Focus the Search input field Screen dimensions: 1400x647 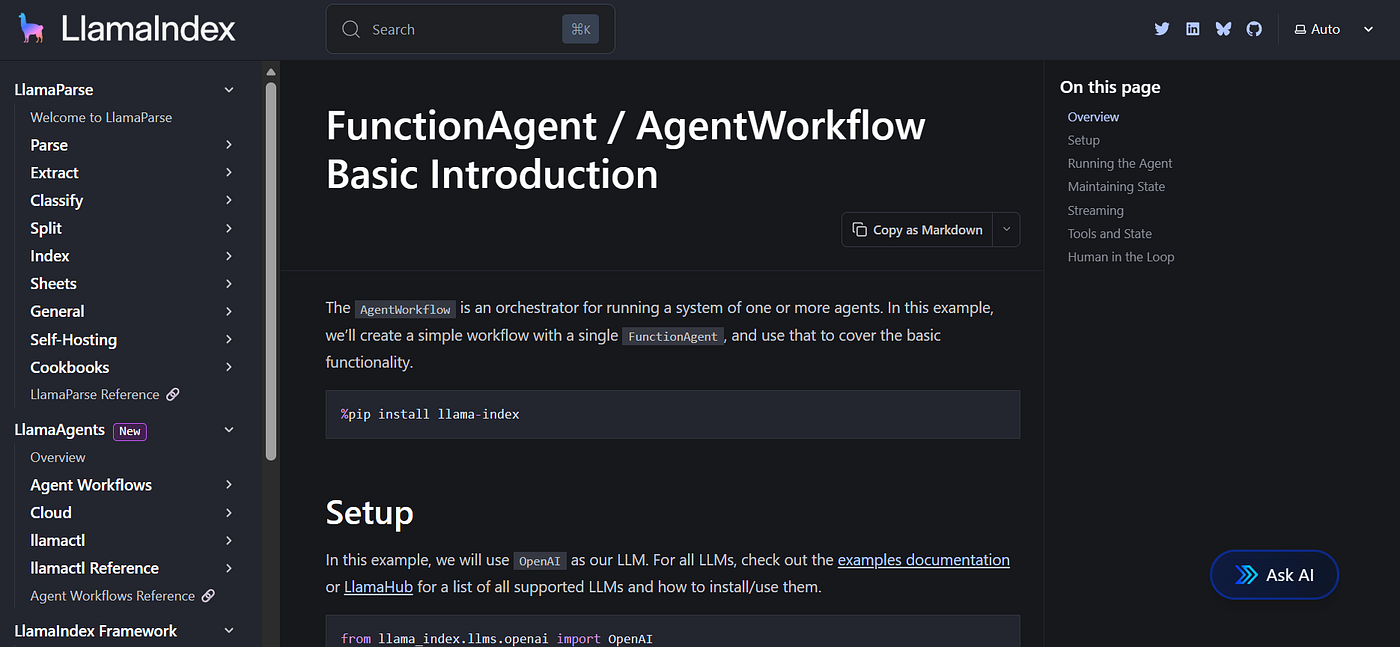click(470, 29)
